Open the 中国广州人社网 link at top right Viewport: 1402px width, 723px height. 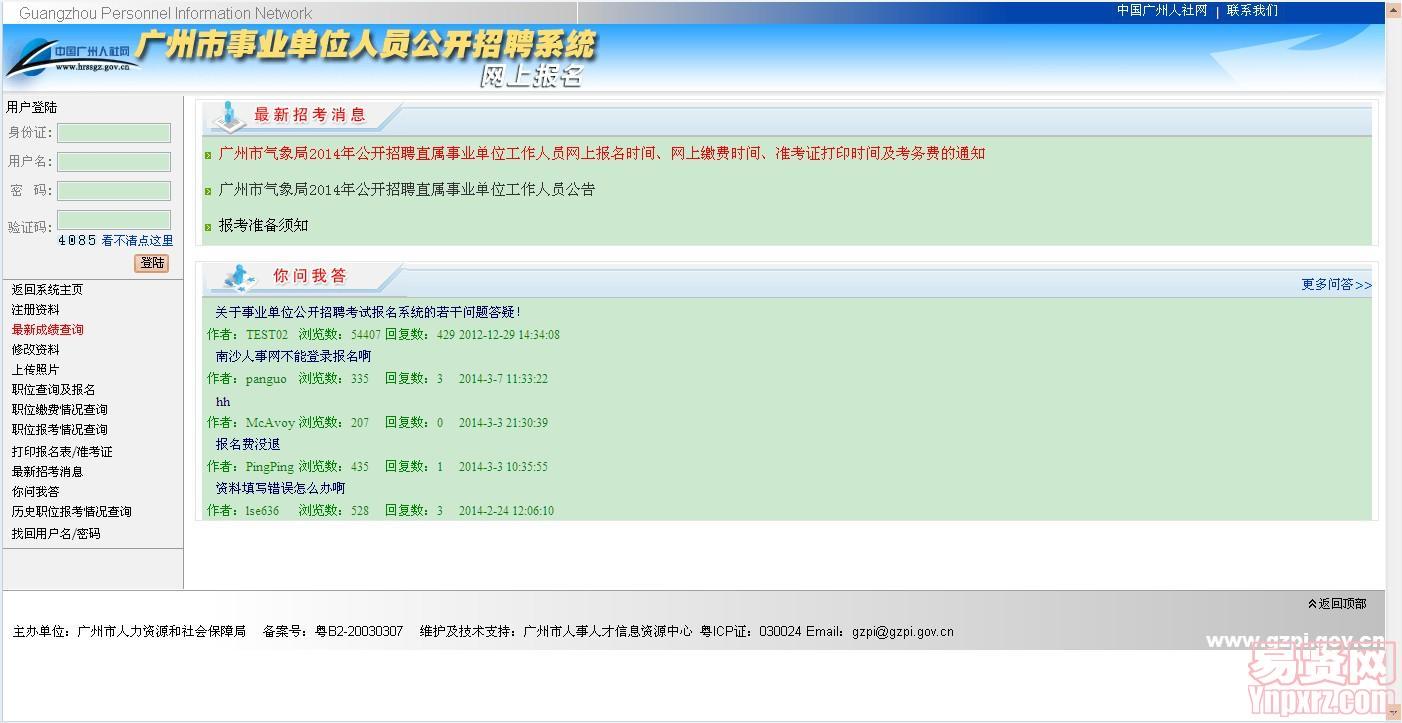tap(1162, 11)
